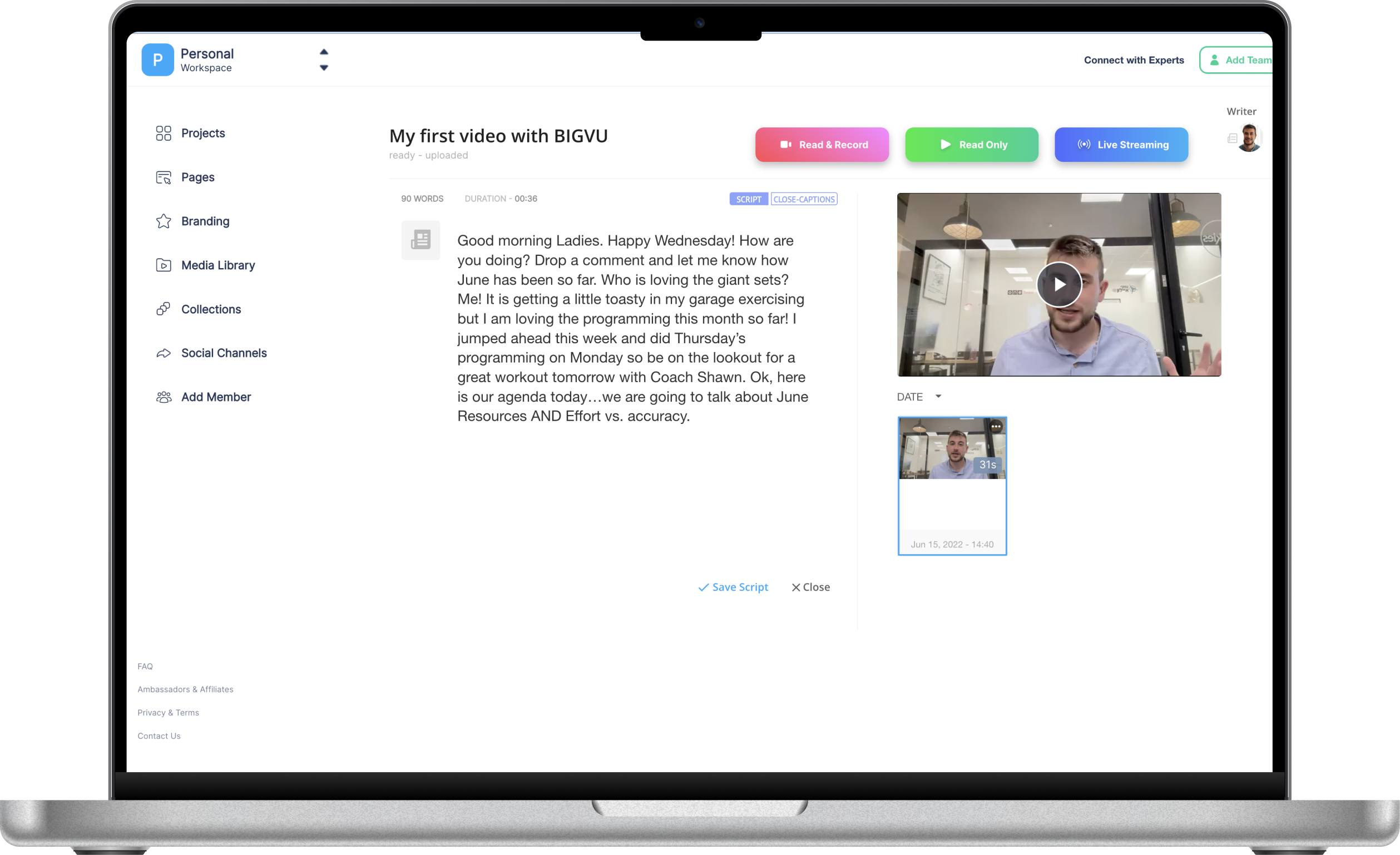The width and height of the screenshot is (1400, 855).
Task: Switch to the SCRIPT view toggle
Action: [x=748, y=199]
